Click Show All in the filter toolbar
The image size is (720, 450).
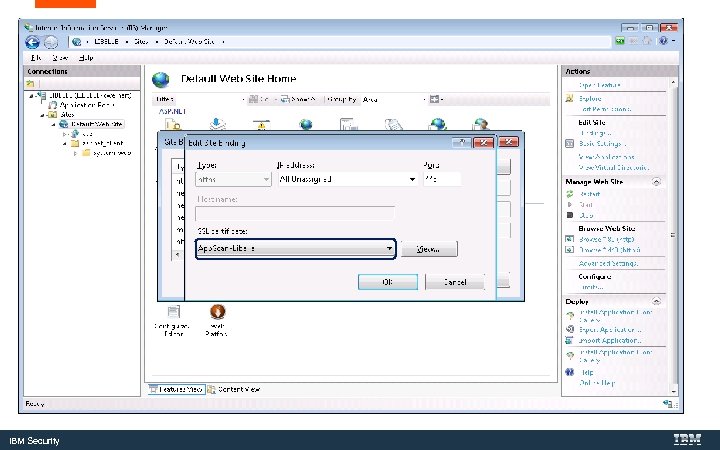click(298, 99)
